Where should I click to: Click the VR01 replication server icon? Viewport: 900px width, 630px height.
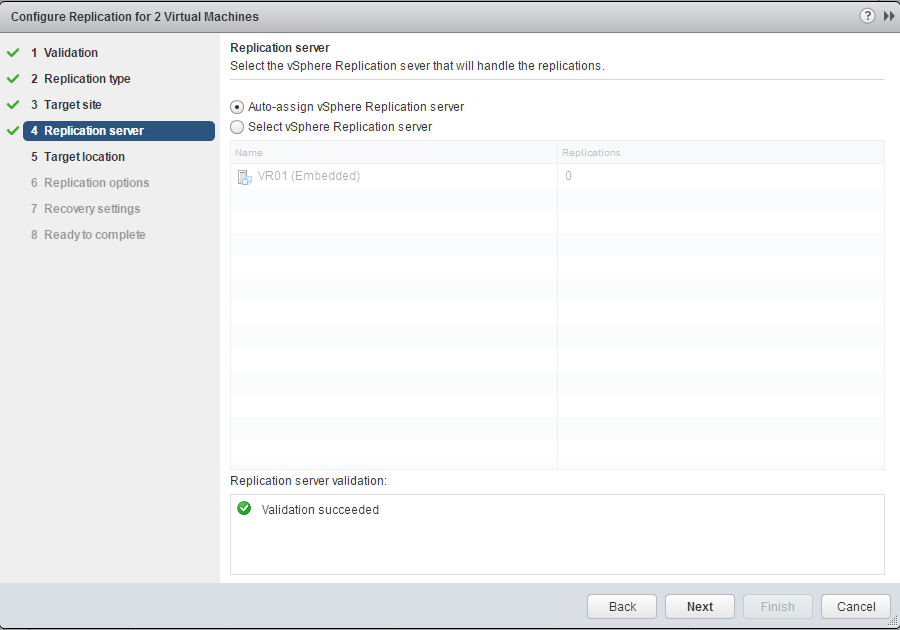pos(244,177)
